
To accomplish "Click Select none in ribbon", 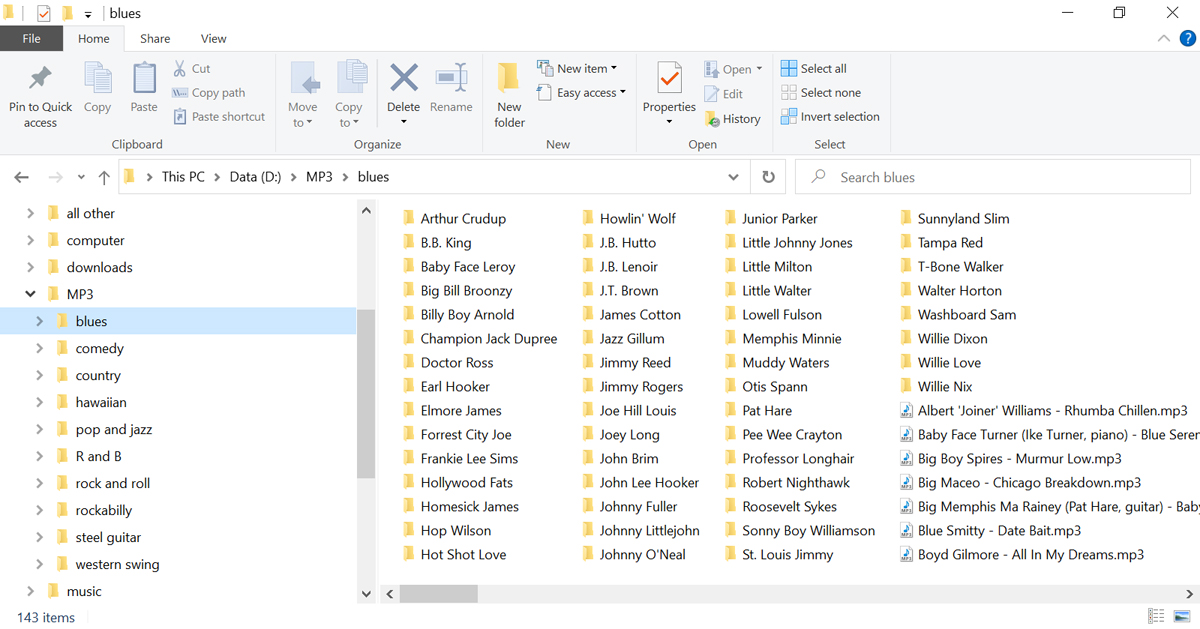I will pyautogui.click(x=821, y=93).
